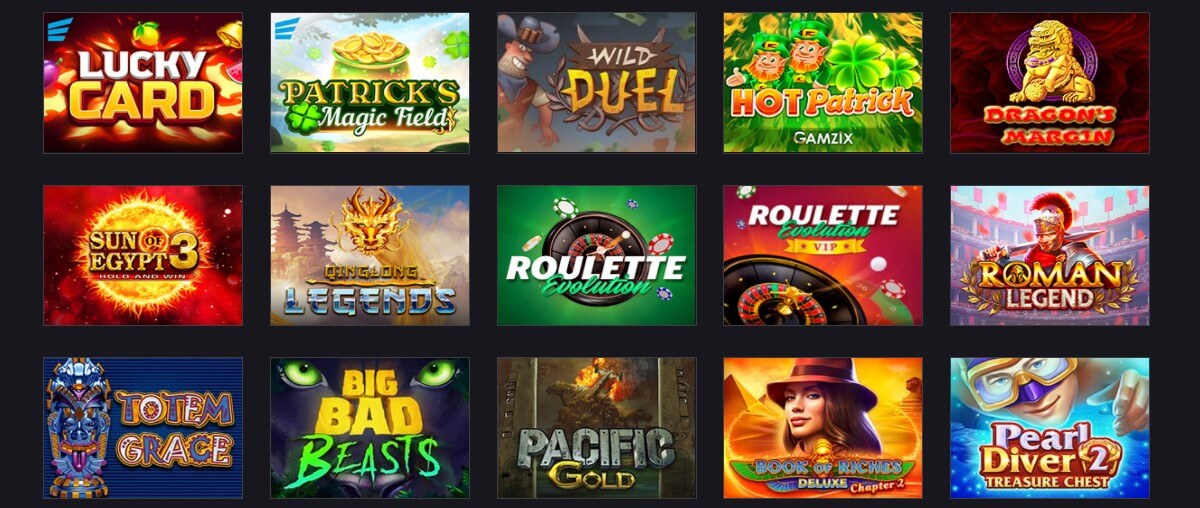
Task: Open Big Bad Beasts game
Action: [x=370, y=428]
